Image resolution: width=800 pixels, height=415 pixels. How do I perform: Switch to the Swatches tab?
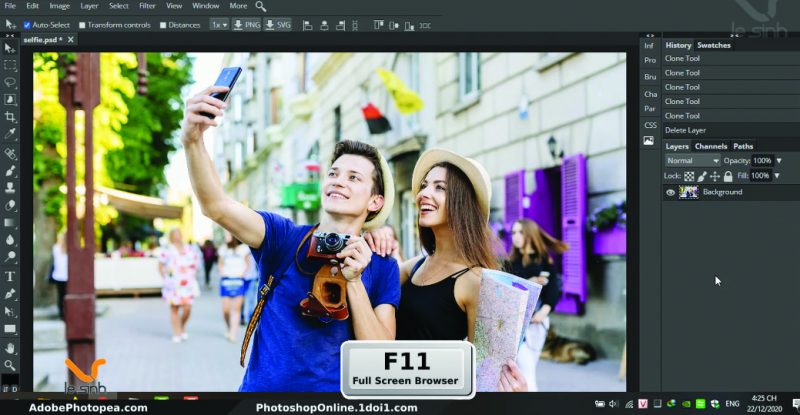(714, 45)
